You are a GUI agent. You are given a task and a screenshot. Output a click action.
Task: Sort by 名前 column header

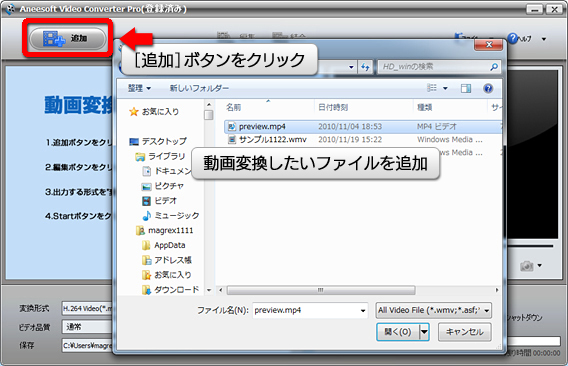tap(233, 107)
